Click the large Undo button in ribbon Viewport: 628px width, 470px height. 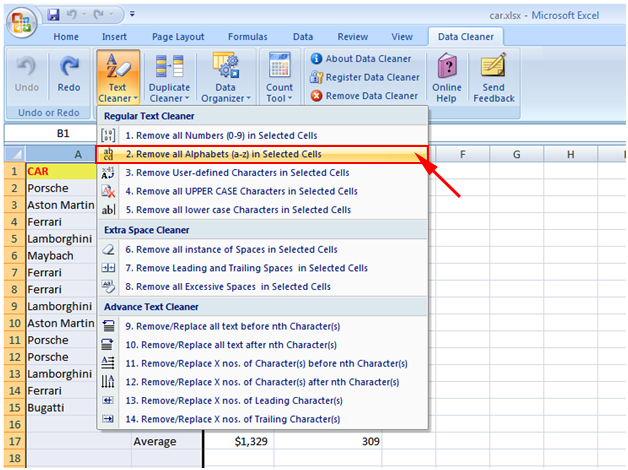pyautogui.click(x=27, y=75)
